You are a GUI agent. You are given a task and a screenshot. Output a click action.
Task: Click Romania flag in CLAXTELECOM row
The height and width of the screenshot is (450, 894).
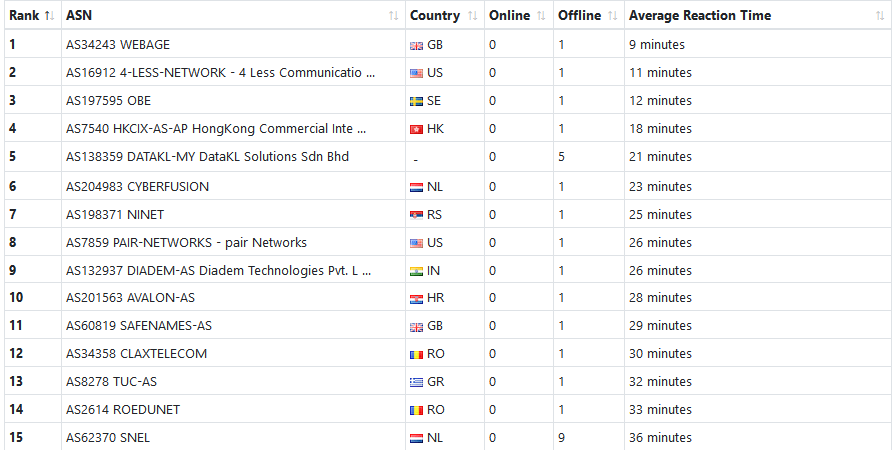point(416,355)
